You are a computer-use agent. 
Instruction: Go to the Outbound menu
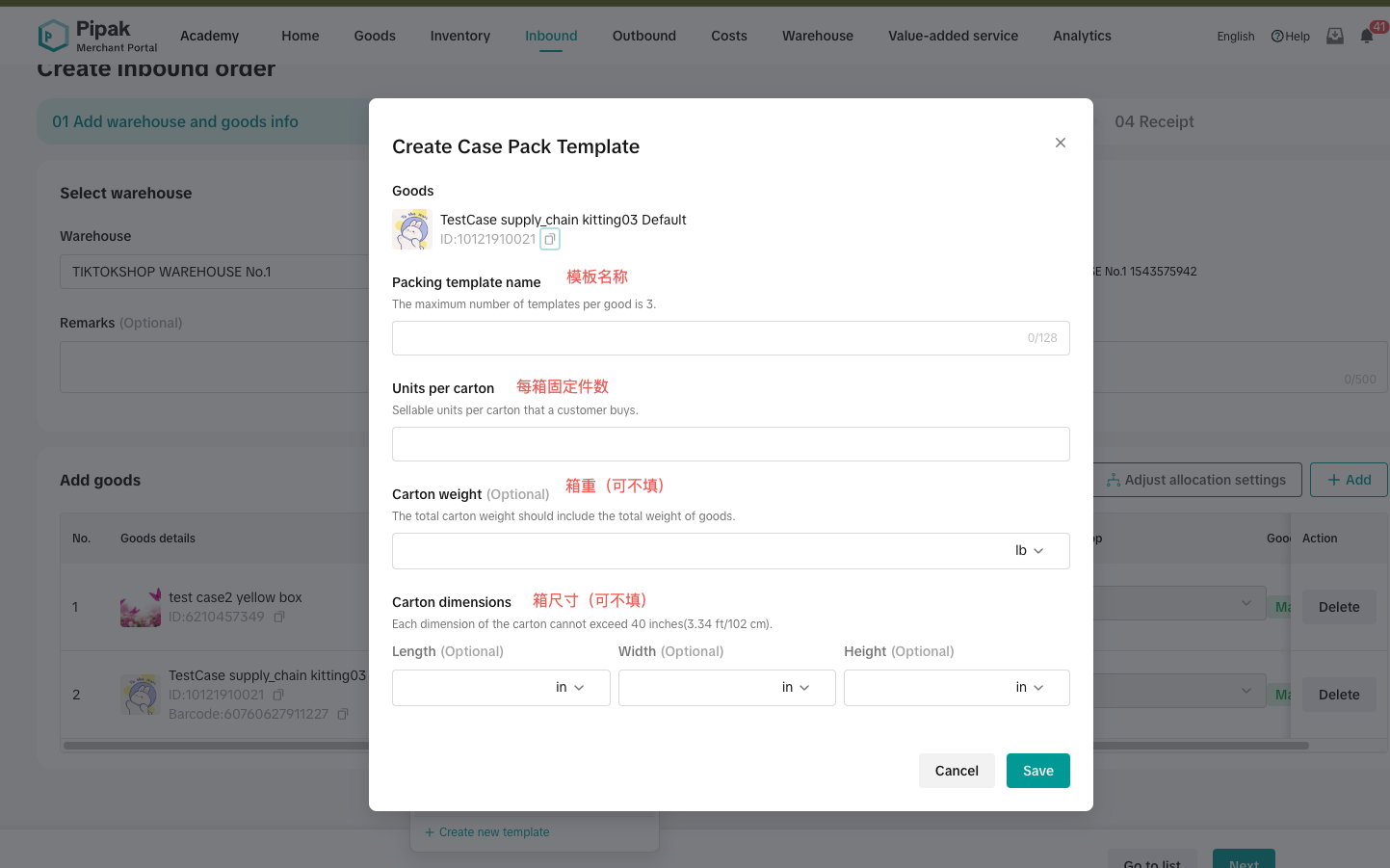[643, 36]
